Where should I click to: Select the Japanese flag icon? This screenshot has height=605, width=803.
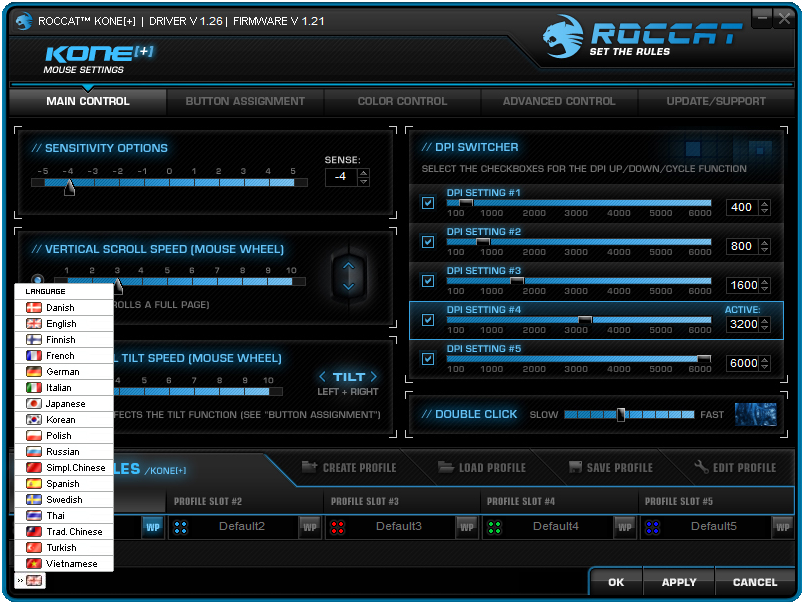34,404
